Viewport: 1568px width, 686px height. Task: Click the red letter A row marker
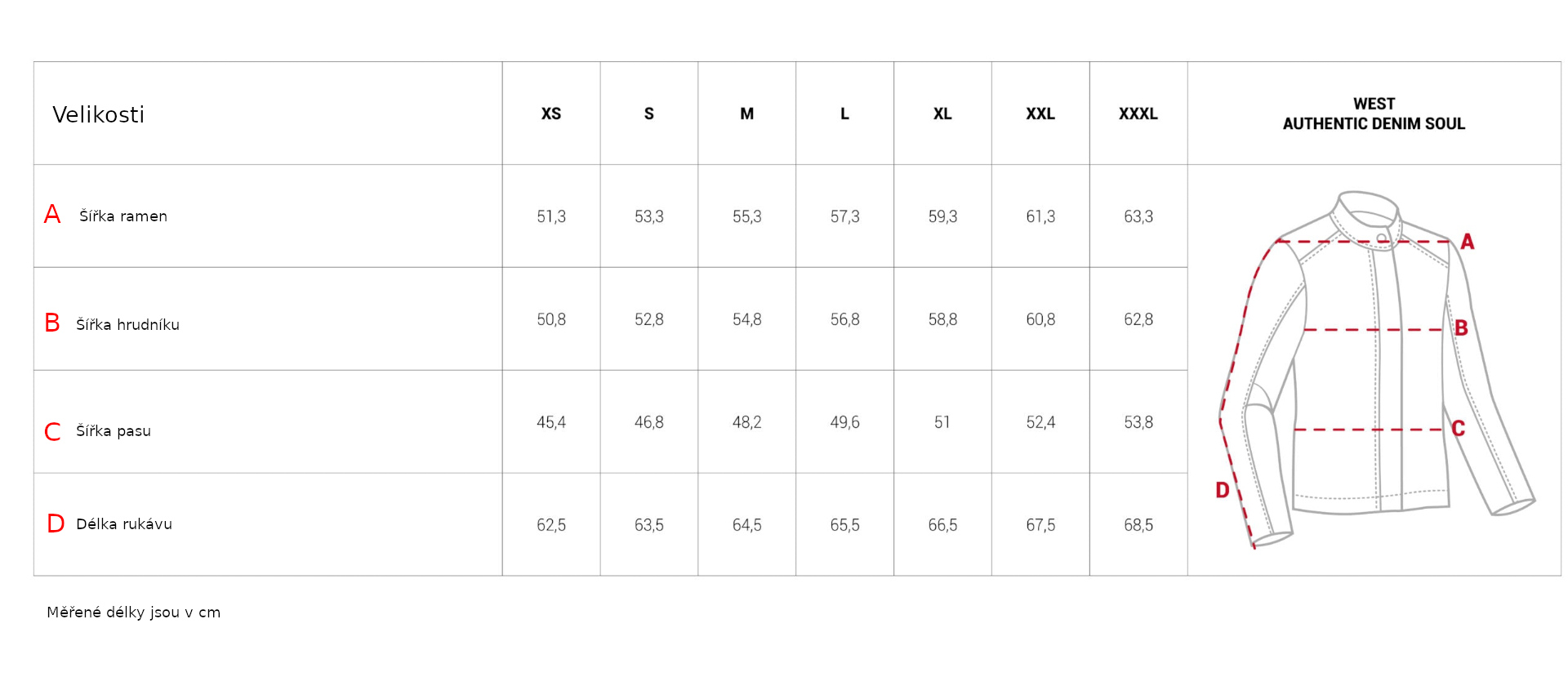[x=52, y=214]
